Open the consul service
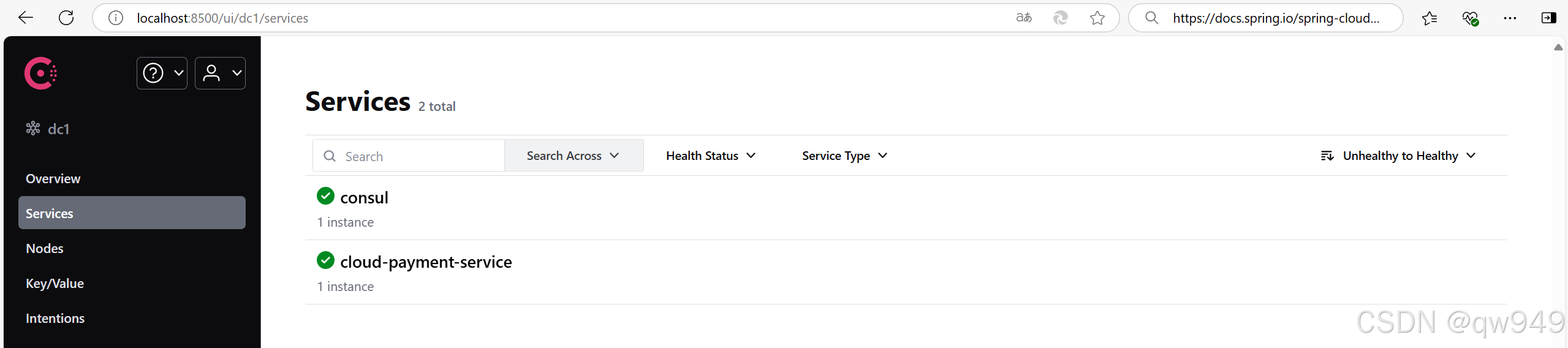The width and height of the screenshot is (1568, 348). tap(365, 197)
